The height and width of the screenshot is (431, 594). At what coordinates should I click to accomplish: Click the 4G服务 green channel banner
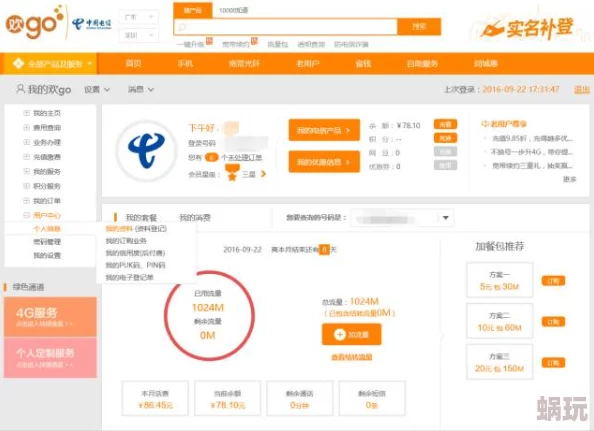[x=50, y=317]
